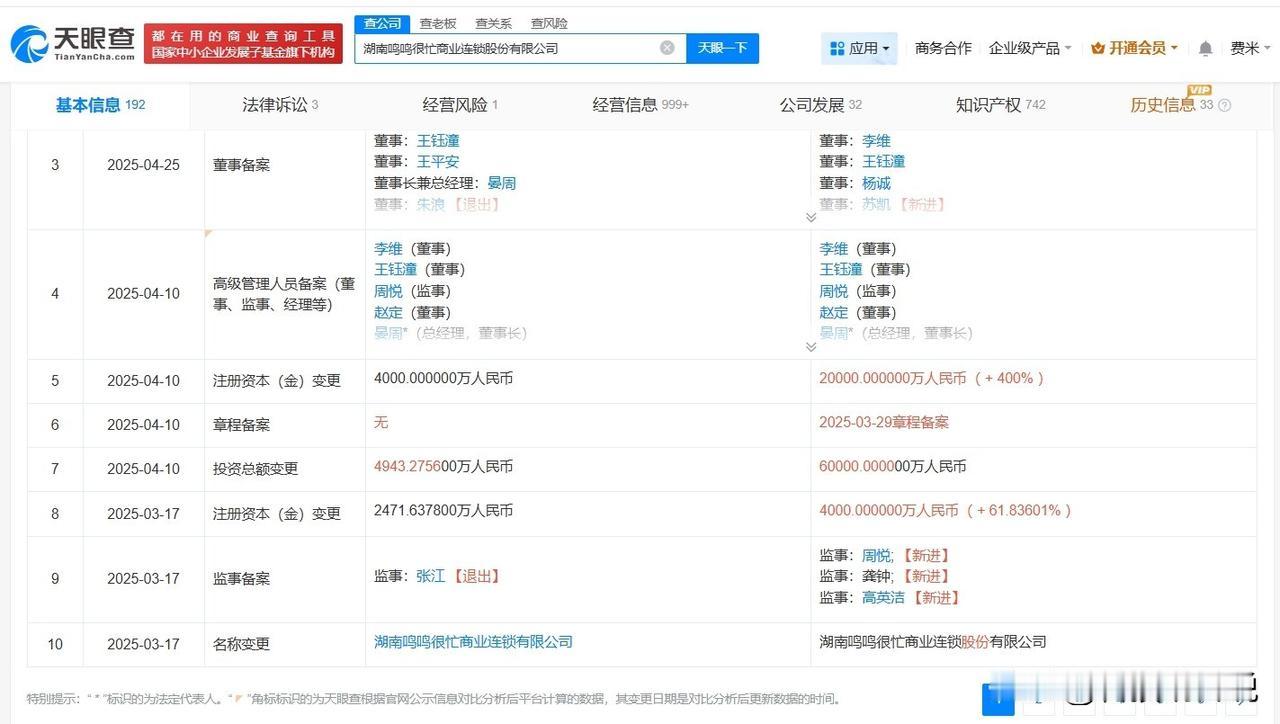Switch to the 查老板 search tab

(437, 23)
